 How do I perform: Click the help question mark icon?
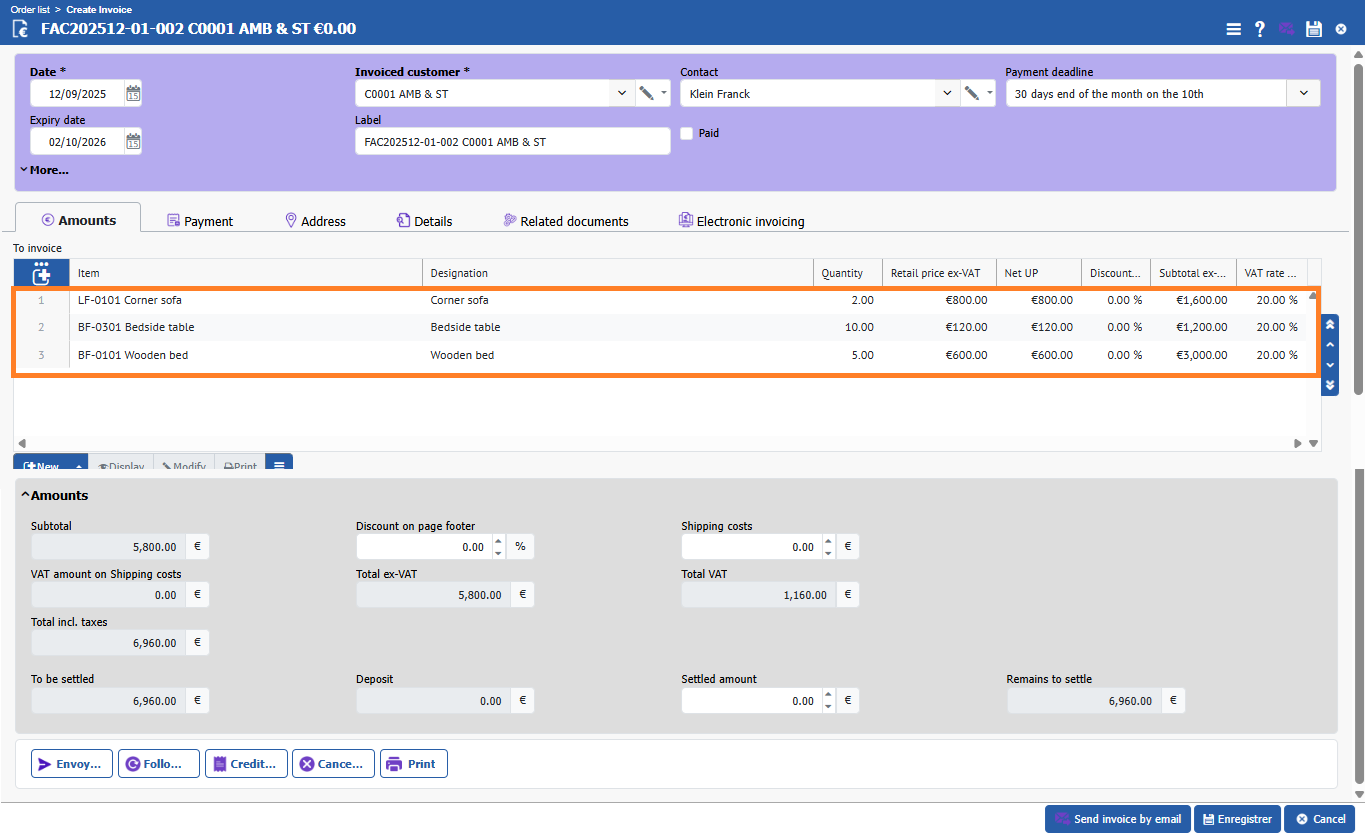point(1260,29)
